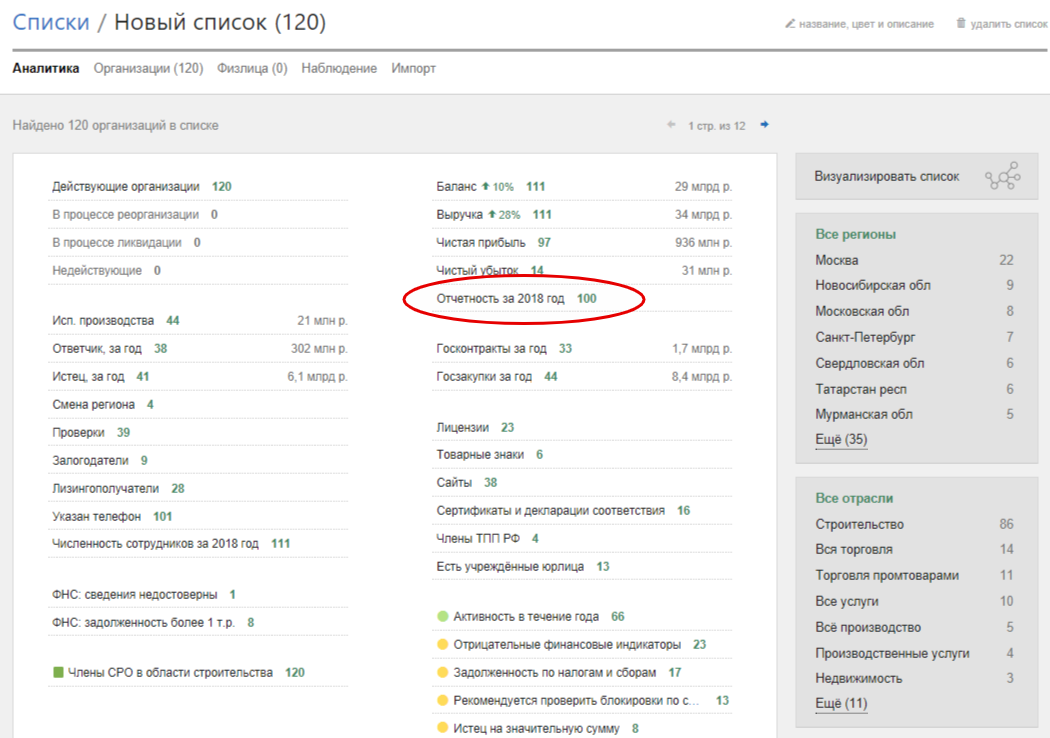Switch to the Наблюдение tab

coord(339,68)
